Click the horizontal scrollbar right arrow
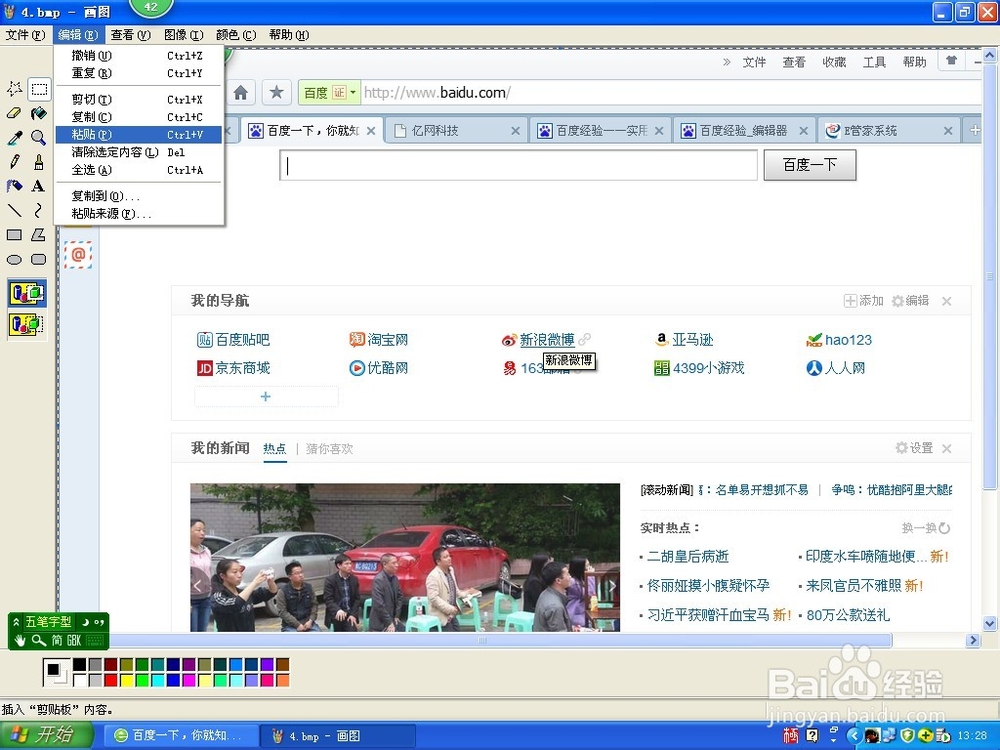This screenshot has width=1000, height=750. pos(973,640)
